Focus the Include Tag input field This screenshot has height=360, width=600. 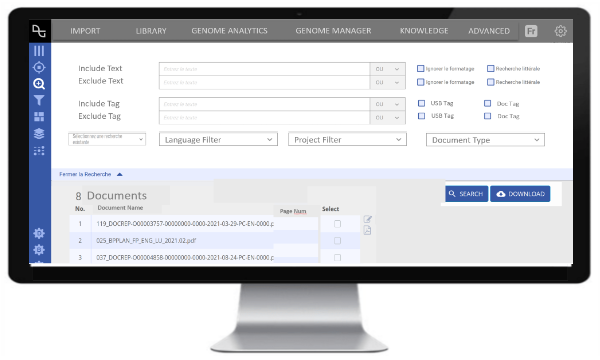click(264, 104)
